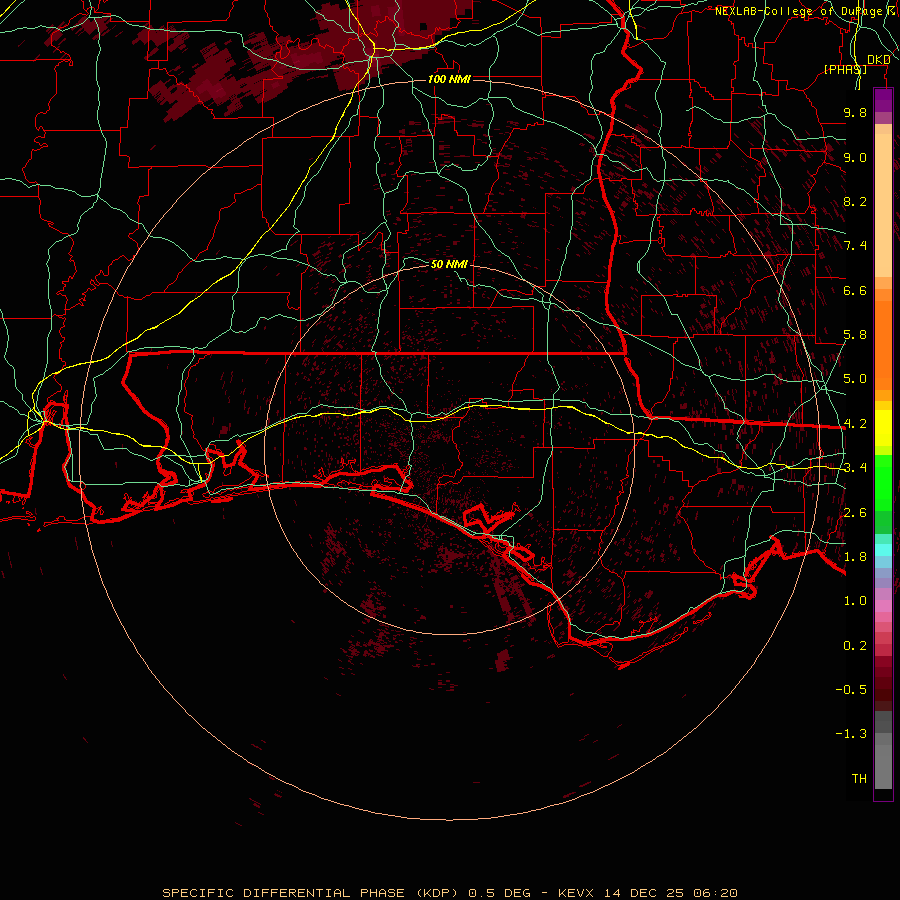
Task: Click the 5.8 scale value
Action: 855,335
